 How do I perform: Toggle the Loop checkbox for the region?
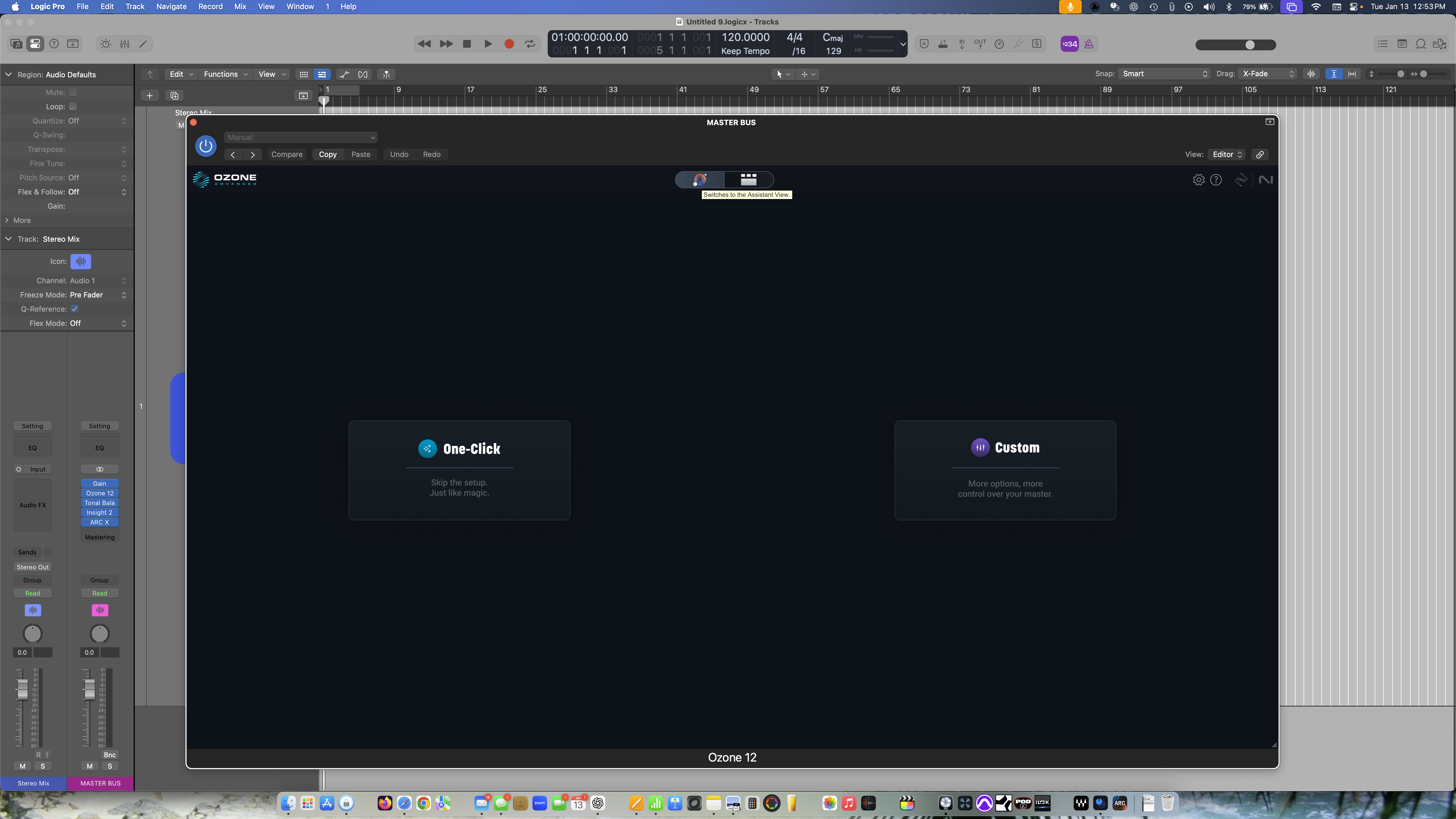point(73,106)
